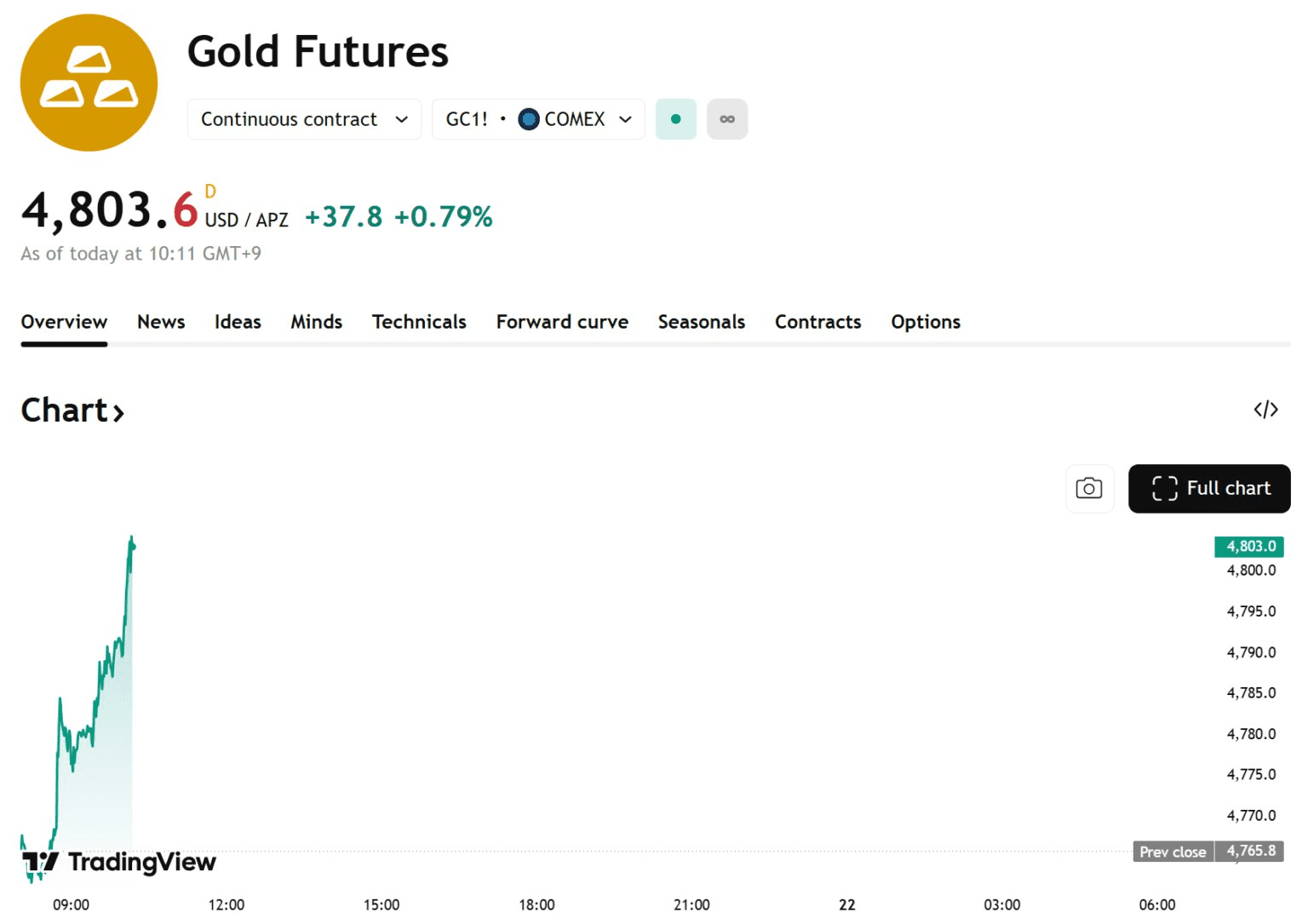Screen dimensions: 1308x924
Task: Select the Options tab
Action: pos(926,322)
